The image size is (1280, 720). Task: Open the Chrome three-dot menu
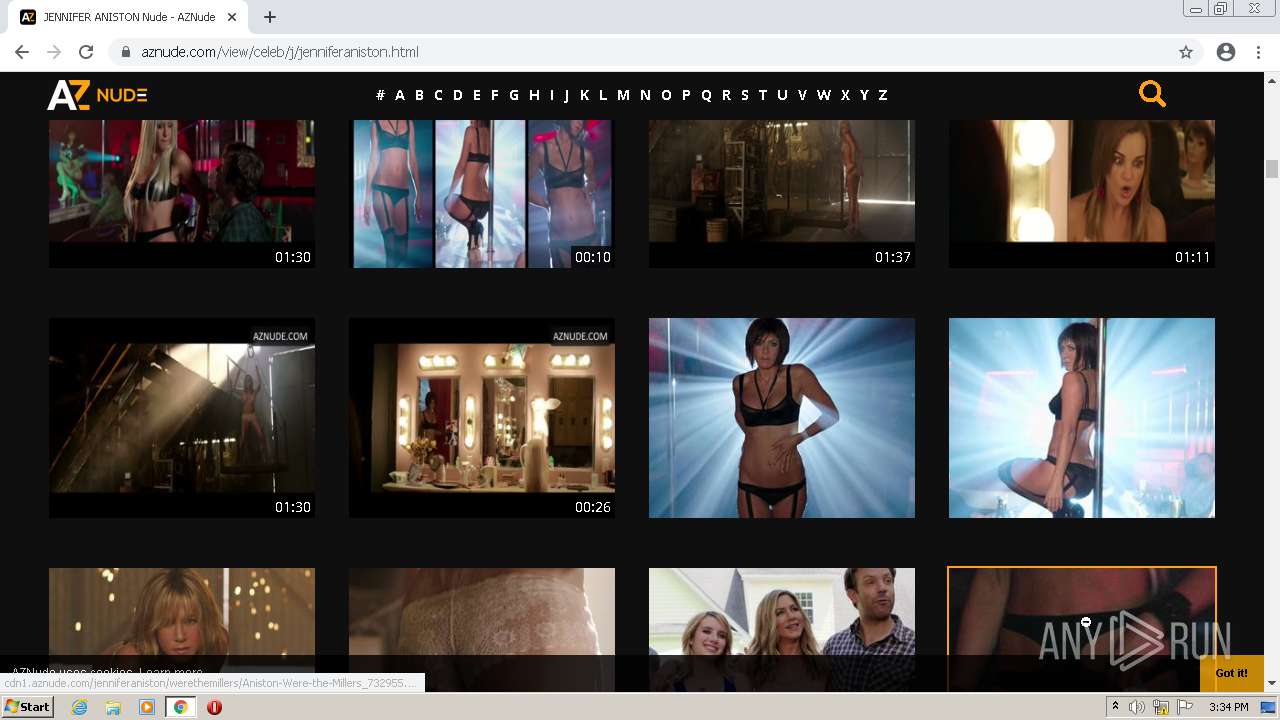(1258, 52)
